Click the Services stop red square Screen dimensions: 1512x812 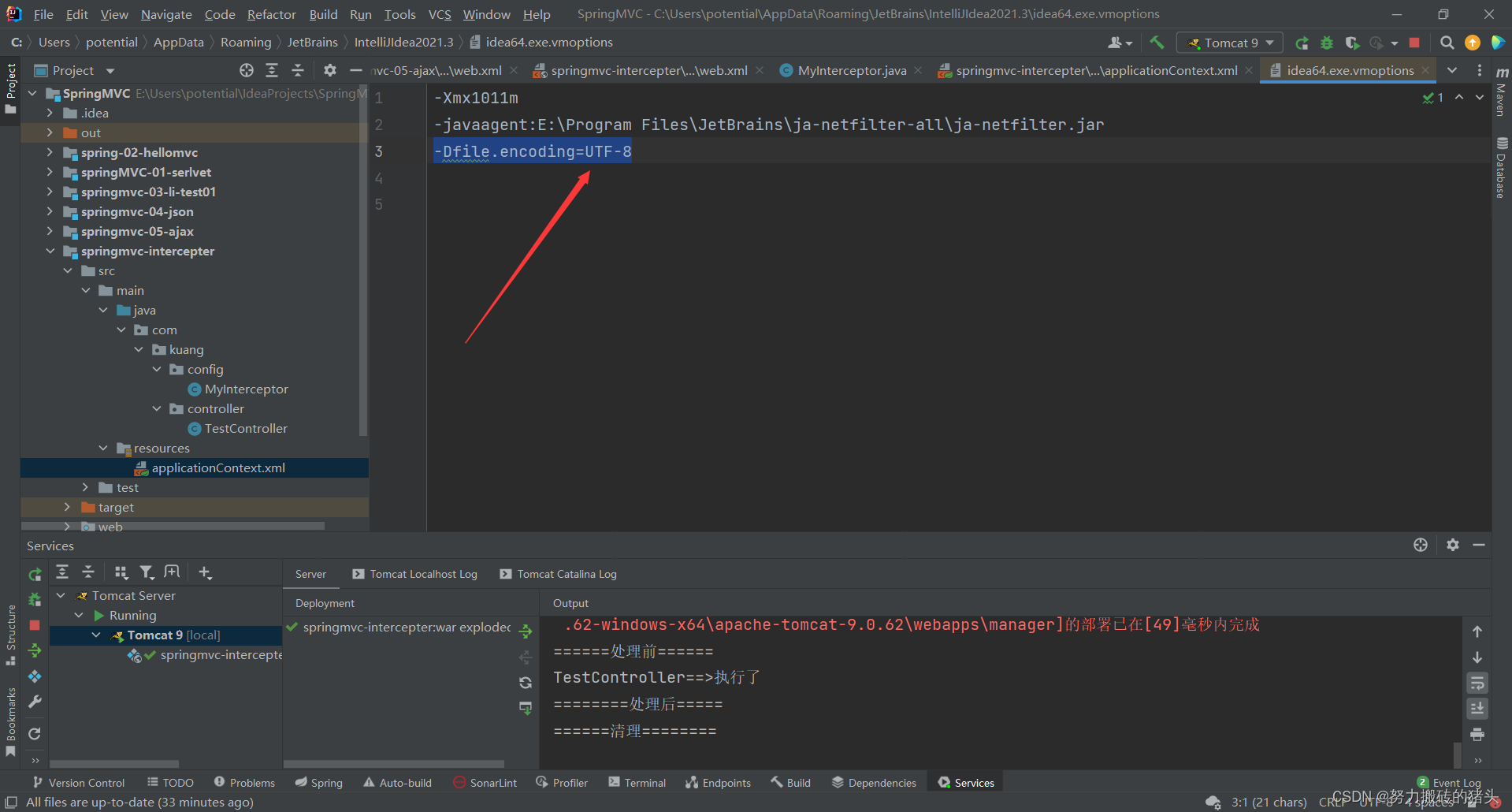click(35, 625)
